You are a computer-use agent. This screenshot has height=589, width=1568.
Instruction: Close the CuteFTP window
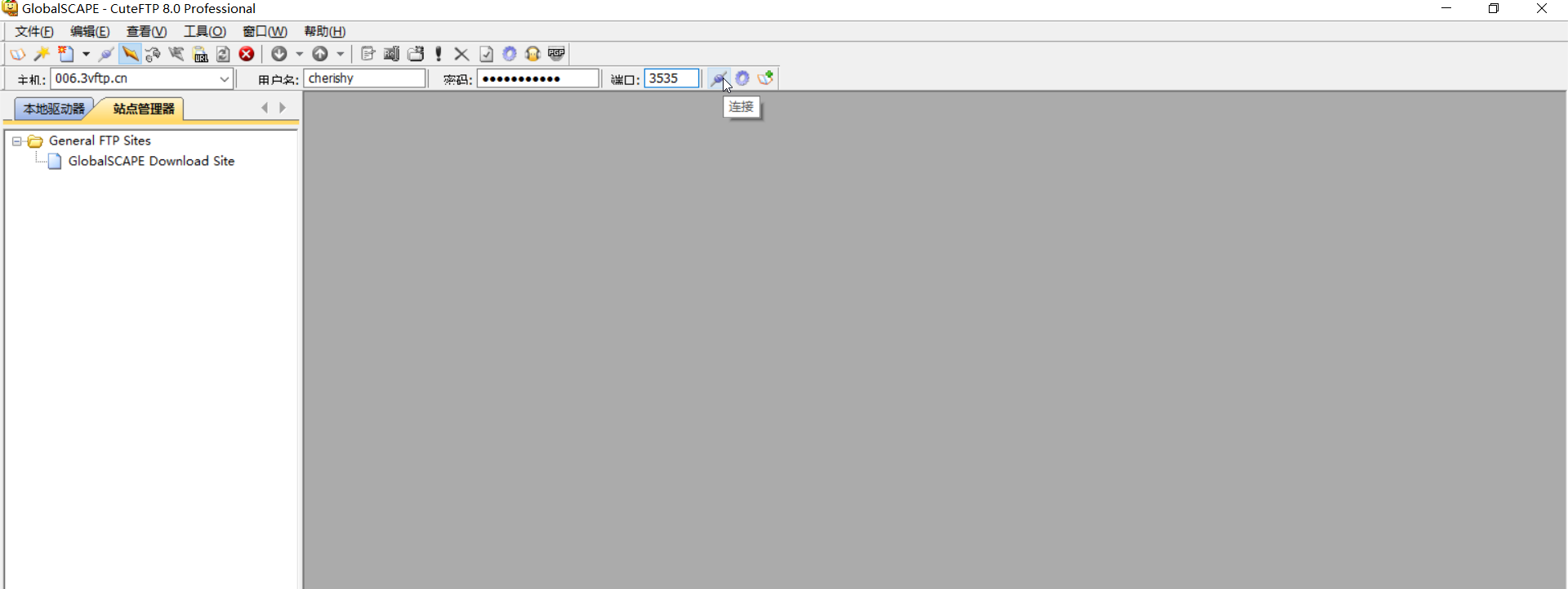1542,8
